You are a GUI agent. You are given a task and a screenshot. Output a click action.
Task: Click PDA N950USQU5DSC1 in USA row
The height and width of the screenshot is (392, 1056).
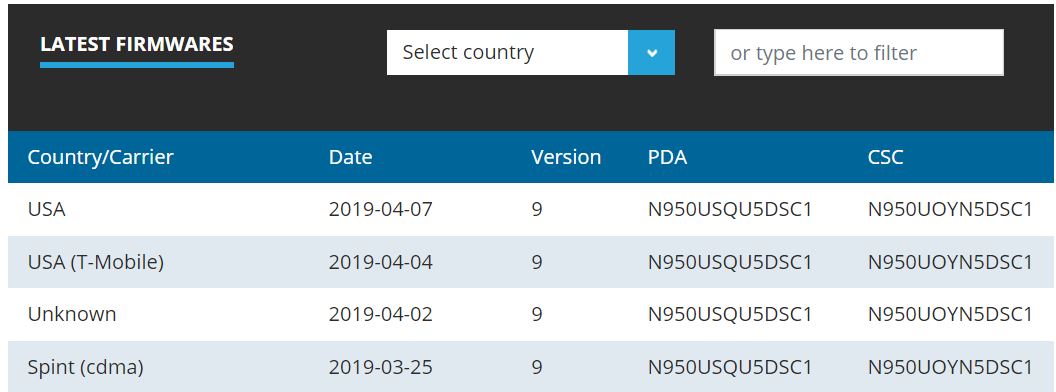[730, 209]
